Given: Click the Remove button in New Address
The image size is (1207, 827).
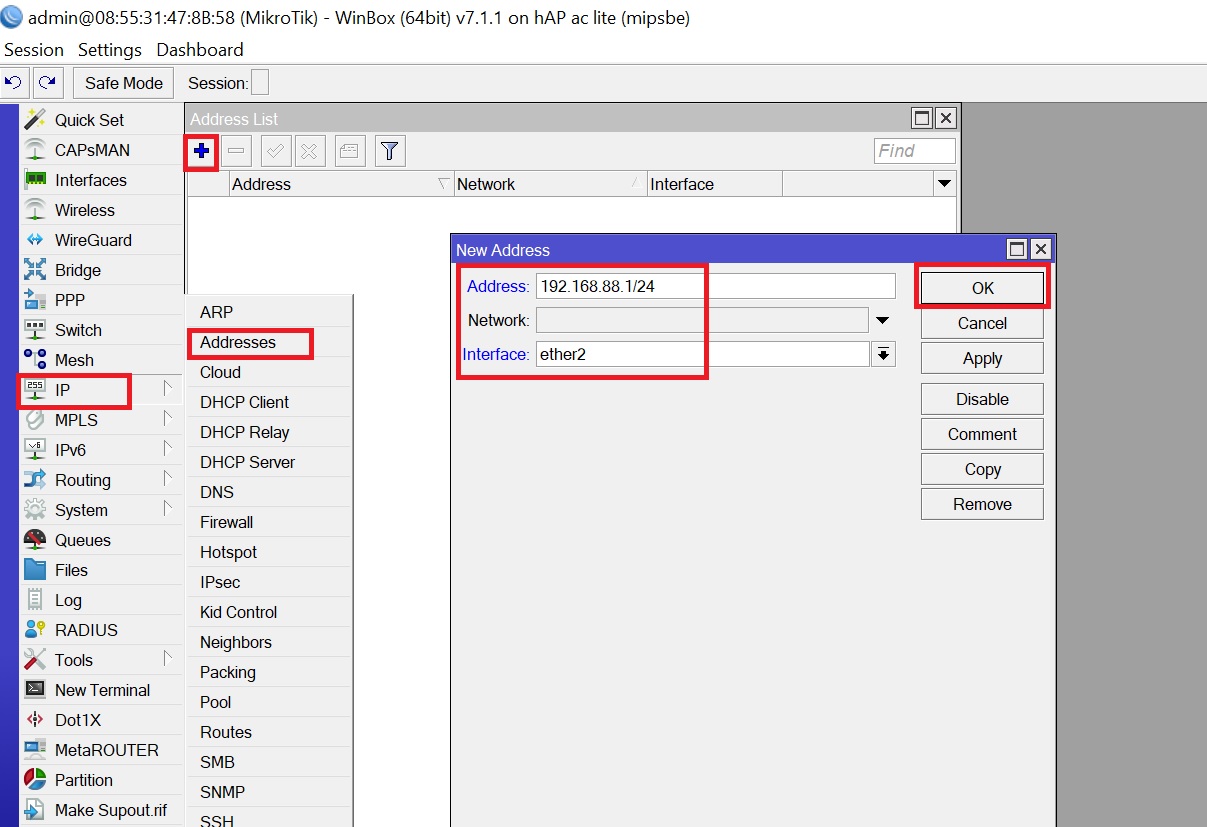Looking at the screenshot, I should (982, 504).
